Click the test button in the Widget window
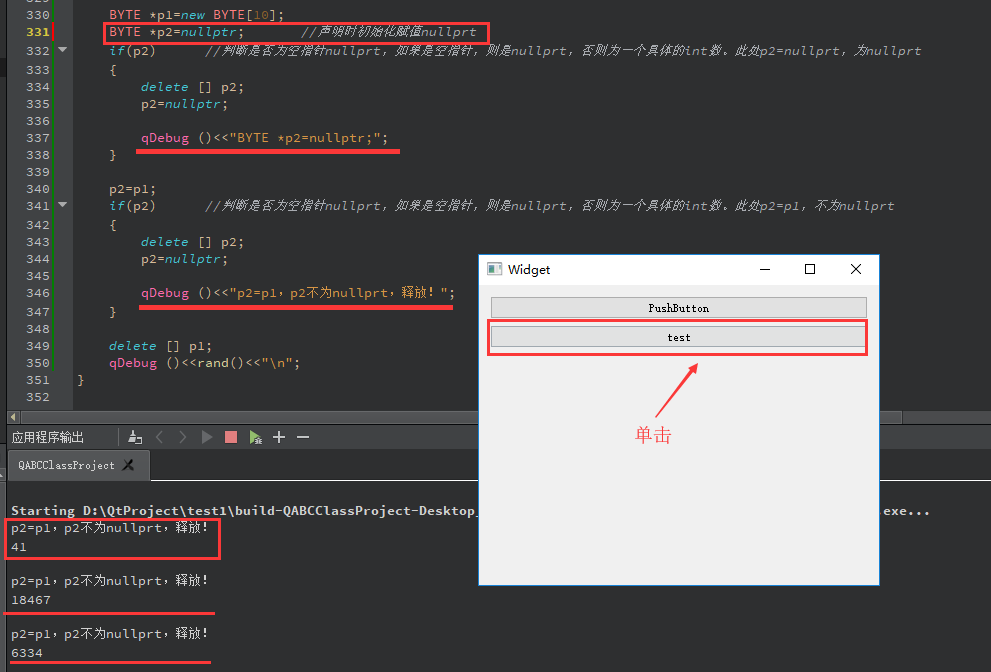Viewport: 991px width, 672px height. (x=678, y=337)
